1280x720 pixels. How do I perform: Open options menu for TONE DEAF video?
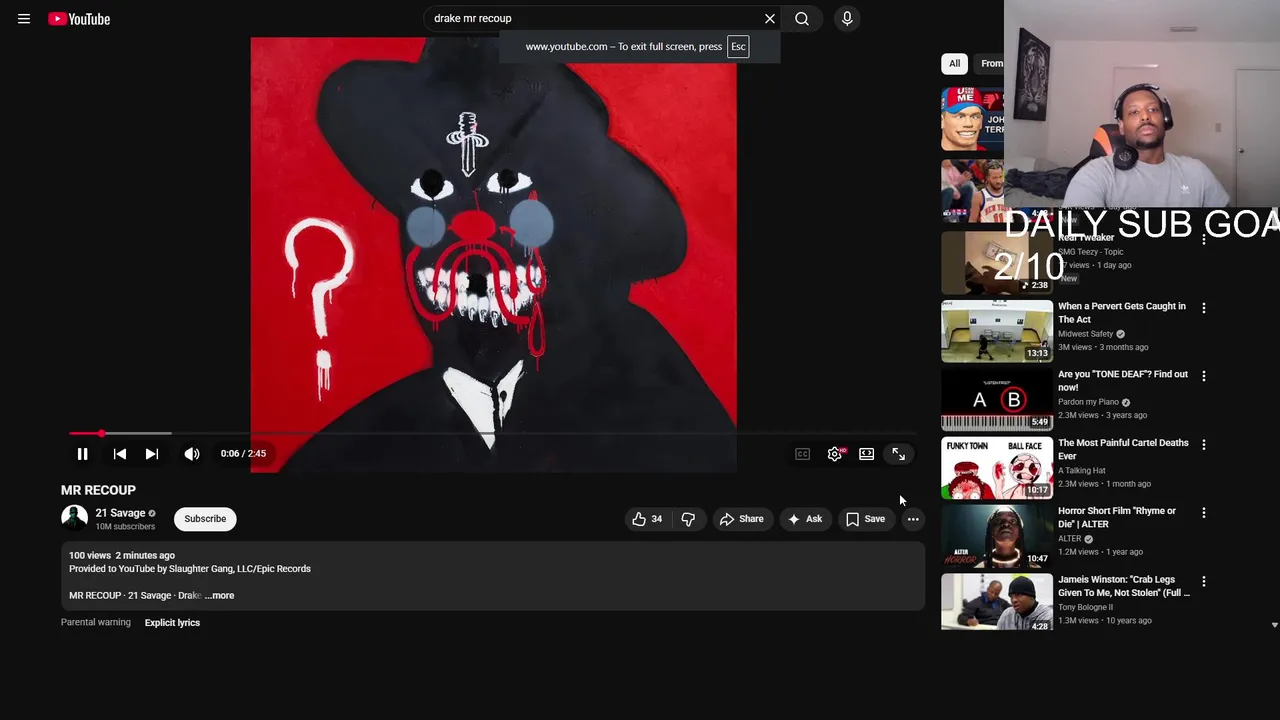click(1204, 376)
